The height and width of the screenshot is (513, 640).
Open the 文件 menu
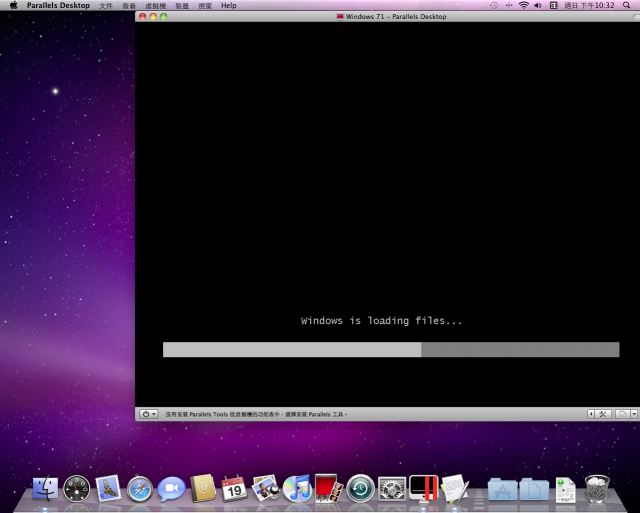click(106, 6)
